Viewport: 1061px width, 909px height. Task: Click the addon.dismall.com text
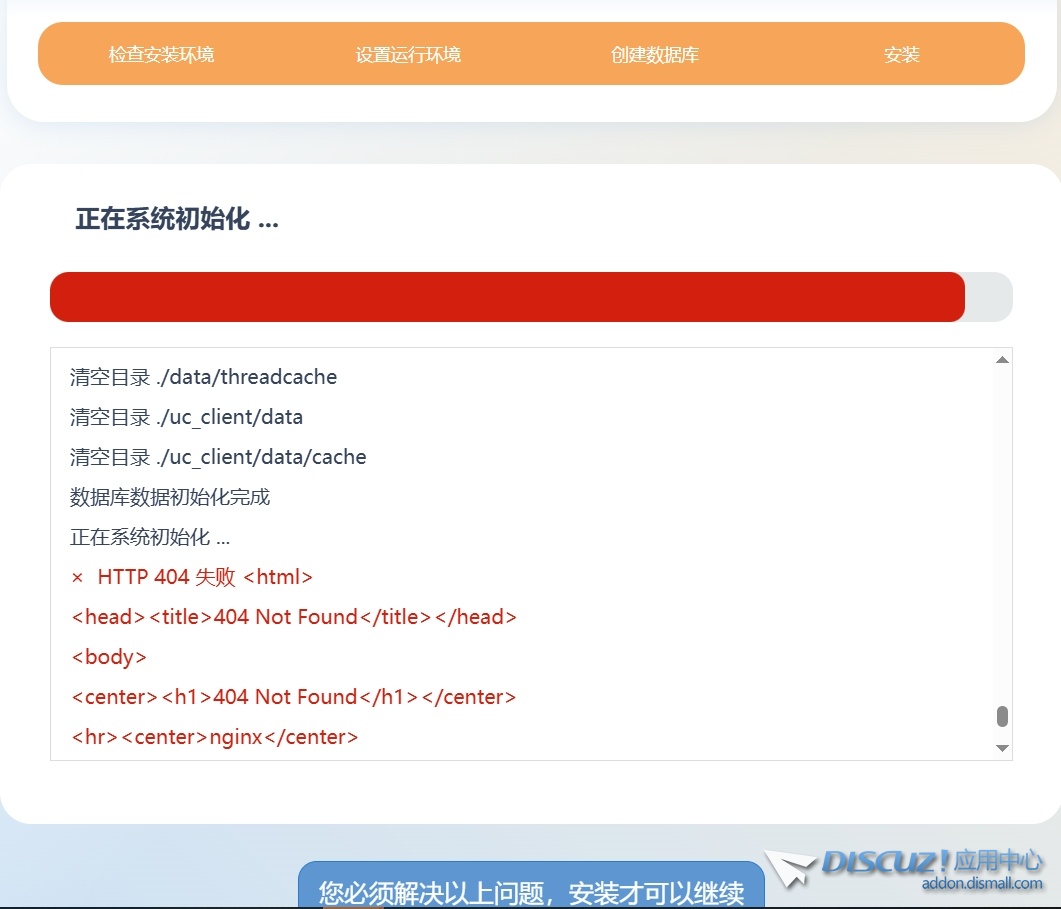tap(982, 883)
